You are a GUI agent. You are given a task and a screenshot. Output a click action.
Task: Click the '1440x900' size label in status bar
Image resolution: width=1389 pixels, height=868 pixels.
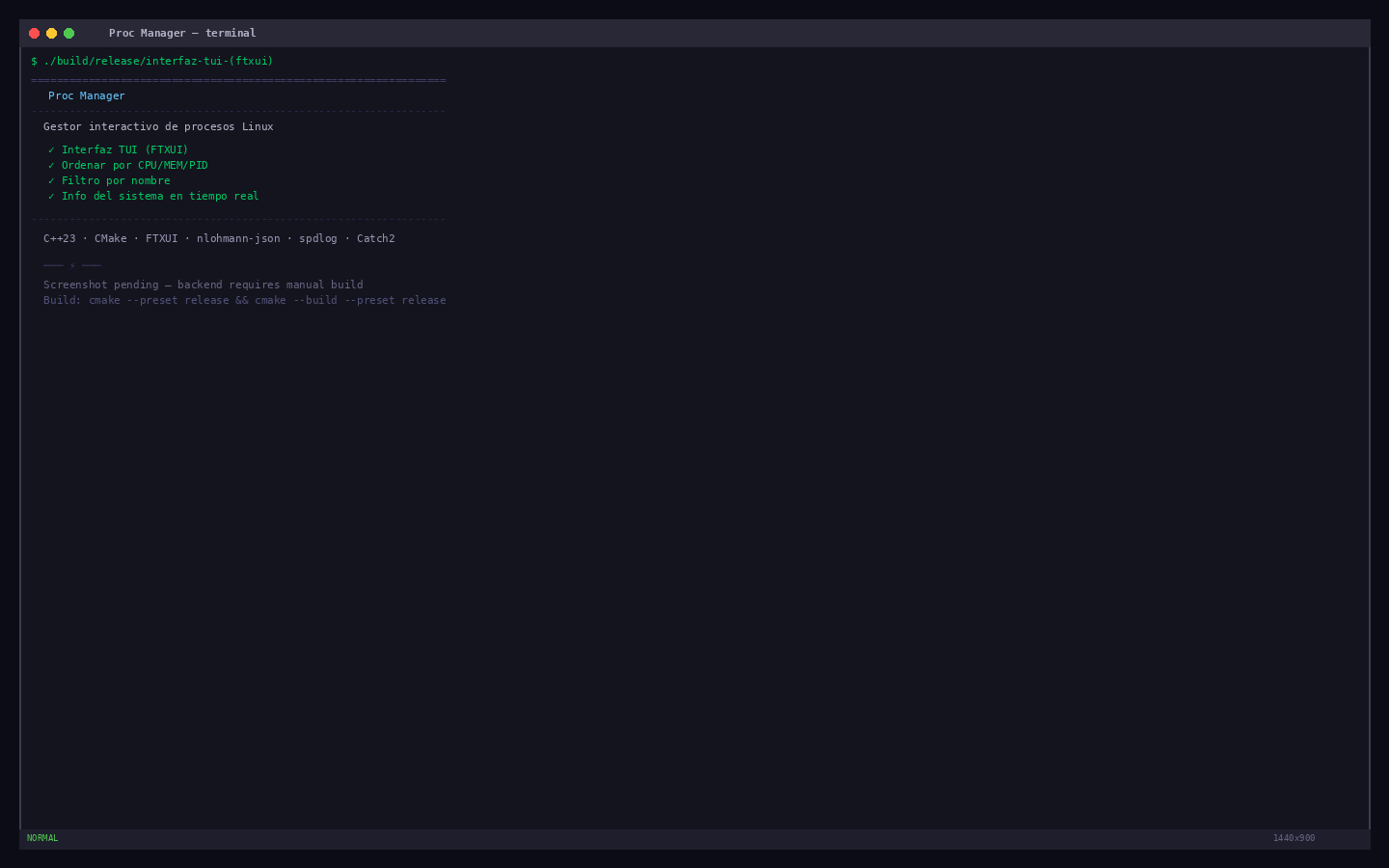click(x=1294, y=838)
